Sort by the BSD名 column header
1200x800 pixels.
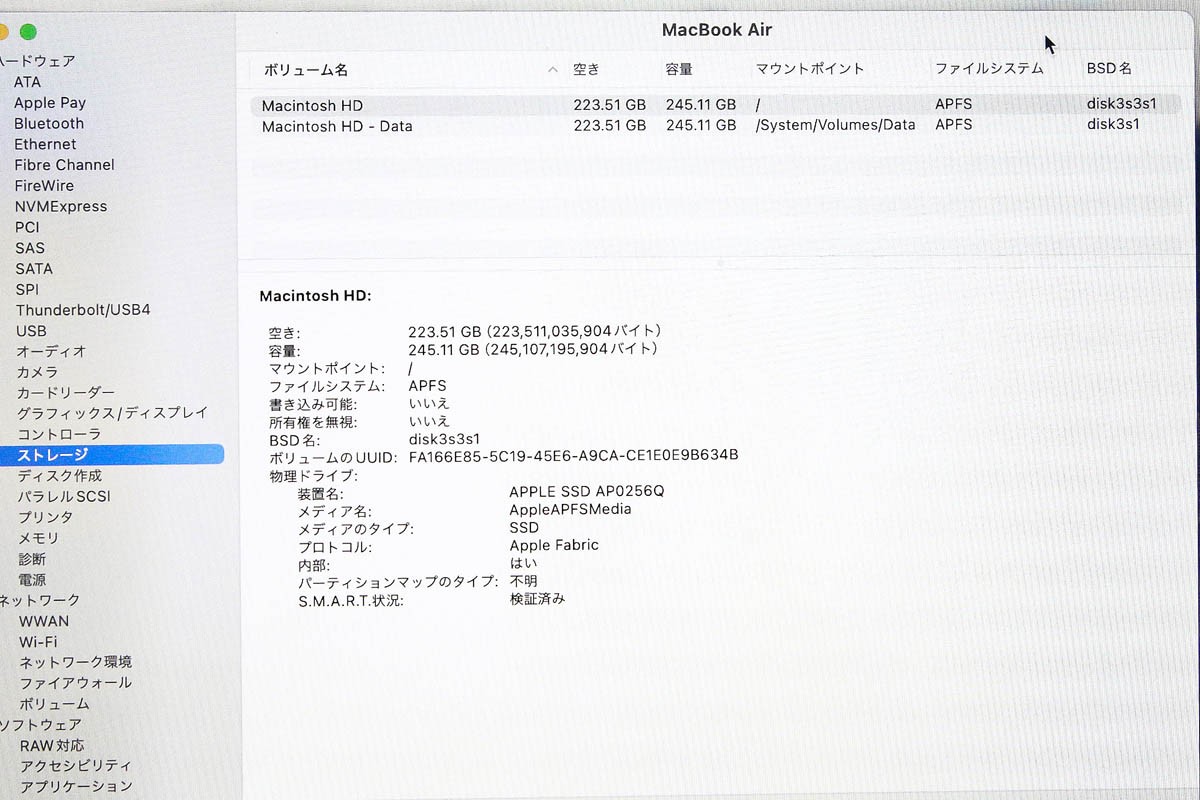coord(1110,68)
